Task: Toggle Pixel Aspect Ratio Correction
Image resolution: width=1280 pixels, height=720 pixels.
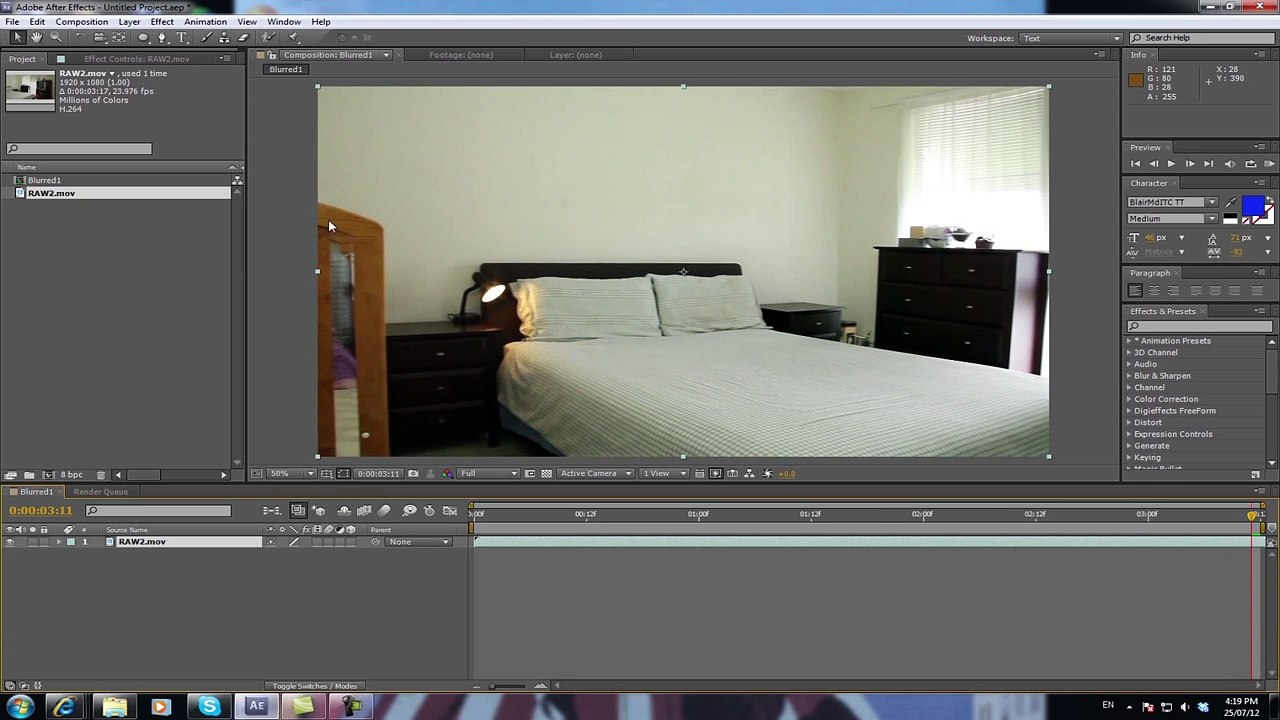Action: [x=700, y=474]
